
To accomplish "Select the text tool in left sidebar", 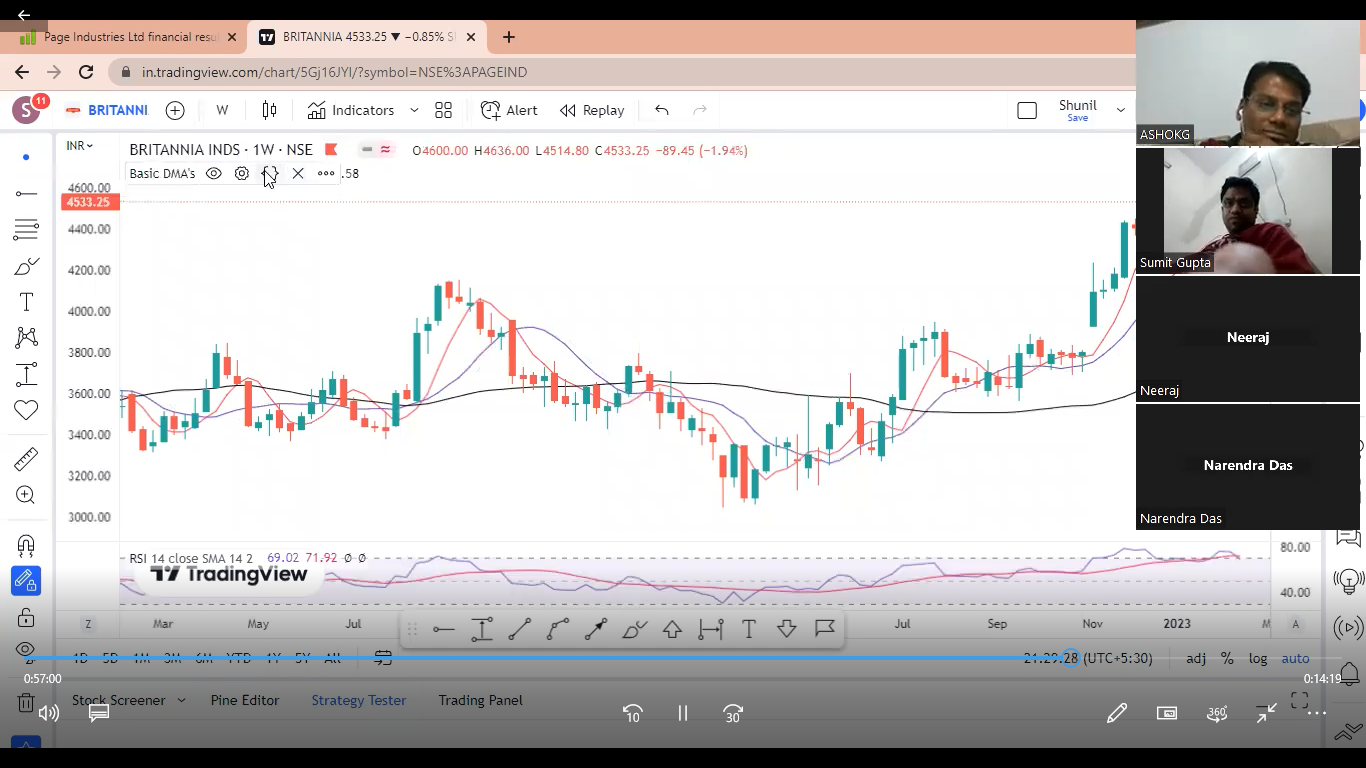I will tap(26, 302).
